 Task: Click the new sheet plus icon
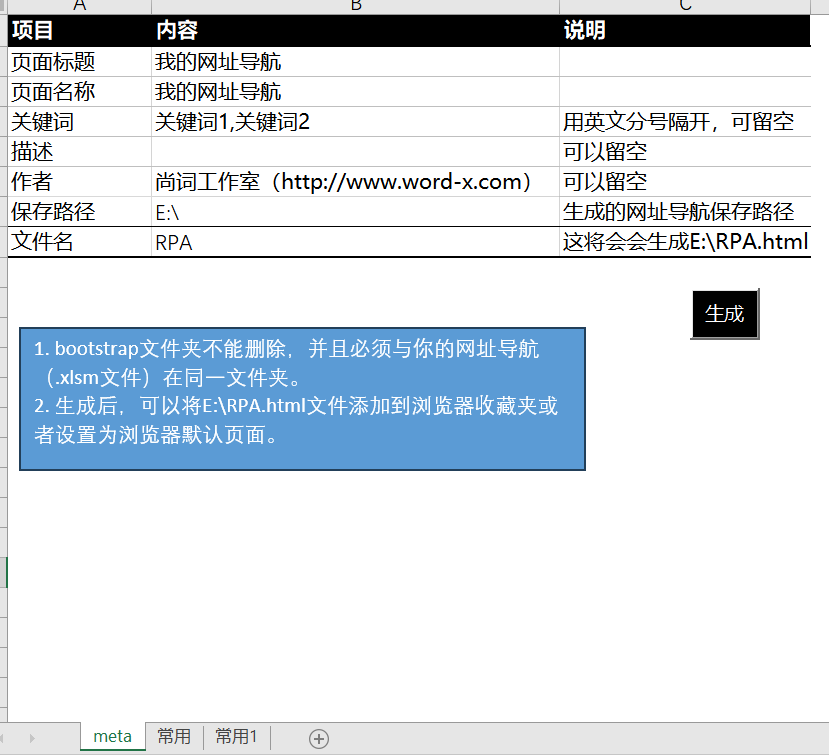click(319, 739)
